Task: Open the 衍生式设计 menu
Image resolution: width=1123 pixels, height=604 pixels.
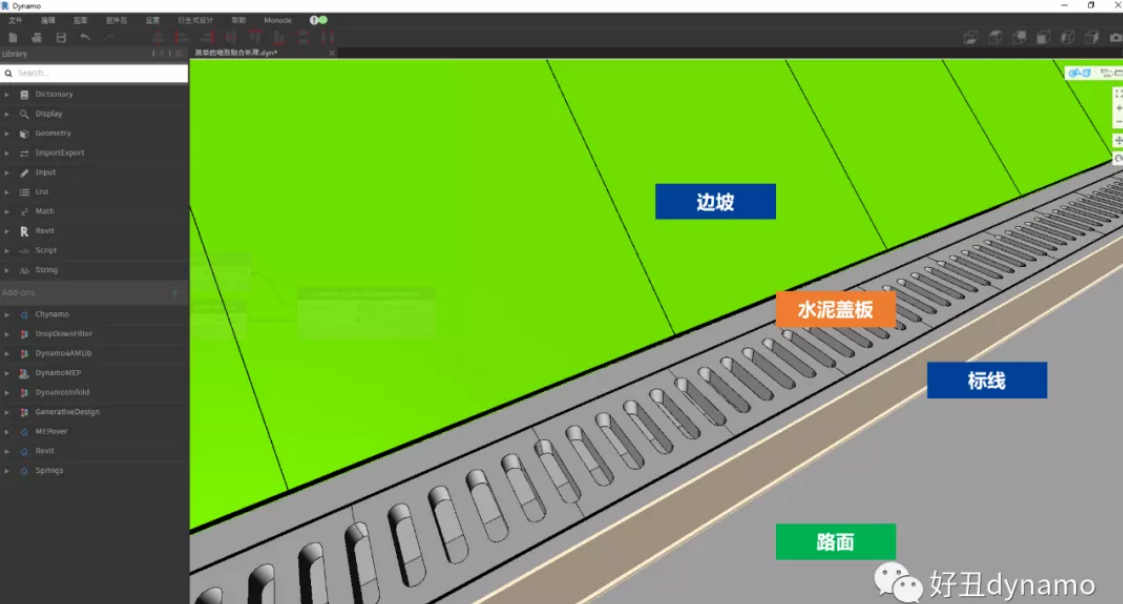Action: coord(196,20)
